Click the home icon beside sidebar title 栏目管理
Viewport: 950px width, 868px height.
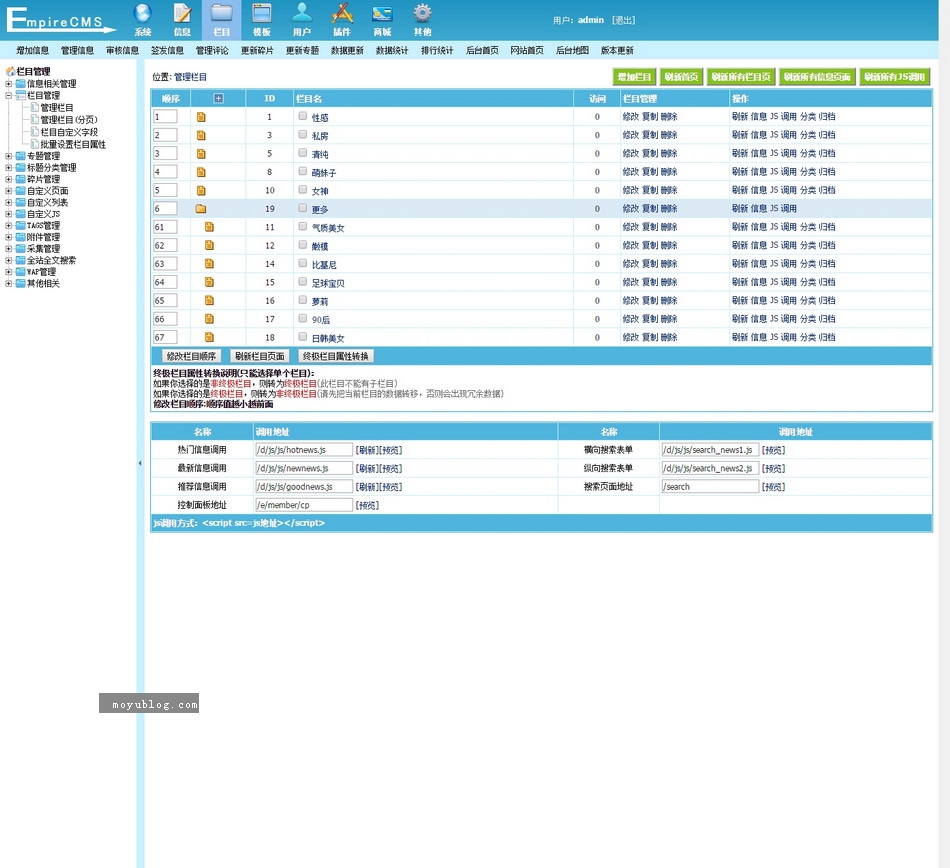(10, 71)
